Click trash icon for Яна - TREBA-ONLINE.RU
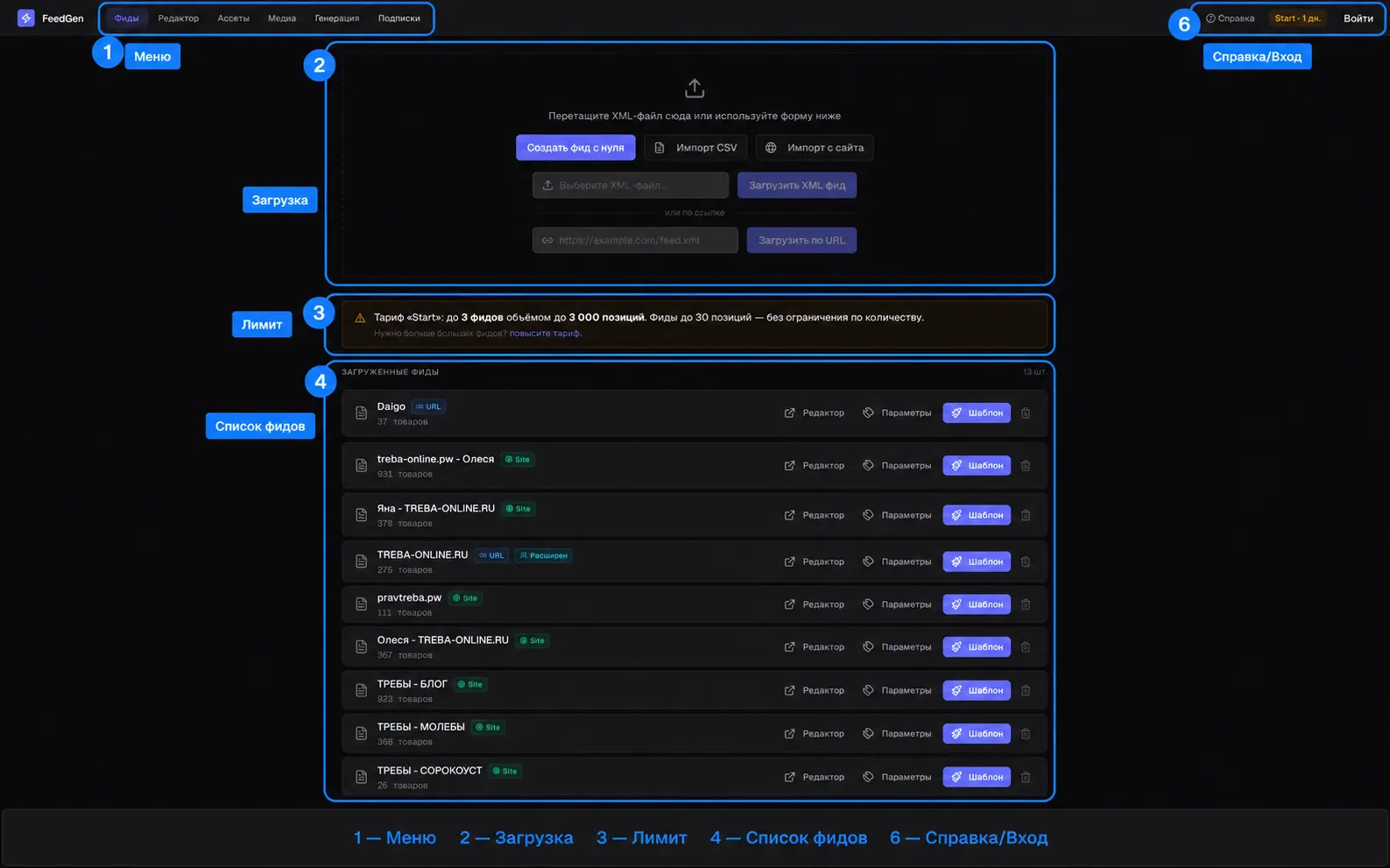 tap(1026, 515)
